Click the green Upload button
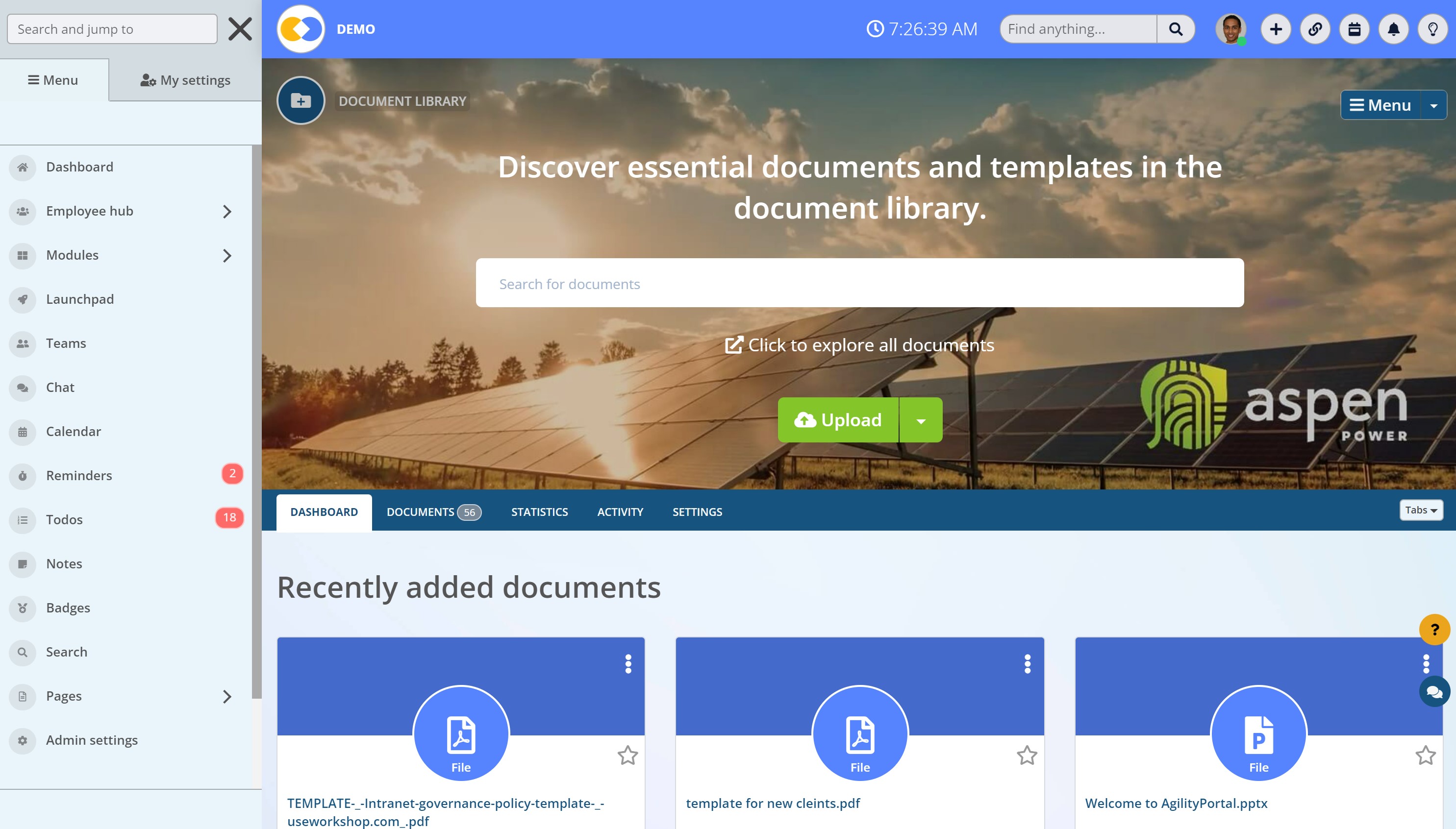 click(x=838, y=420)
